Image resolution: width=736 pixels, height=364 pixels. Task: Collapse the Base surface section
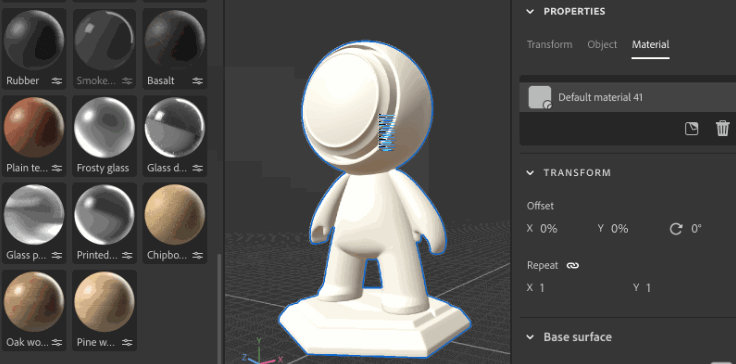pyautogui.click(x=530, y=337)
